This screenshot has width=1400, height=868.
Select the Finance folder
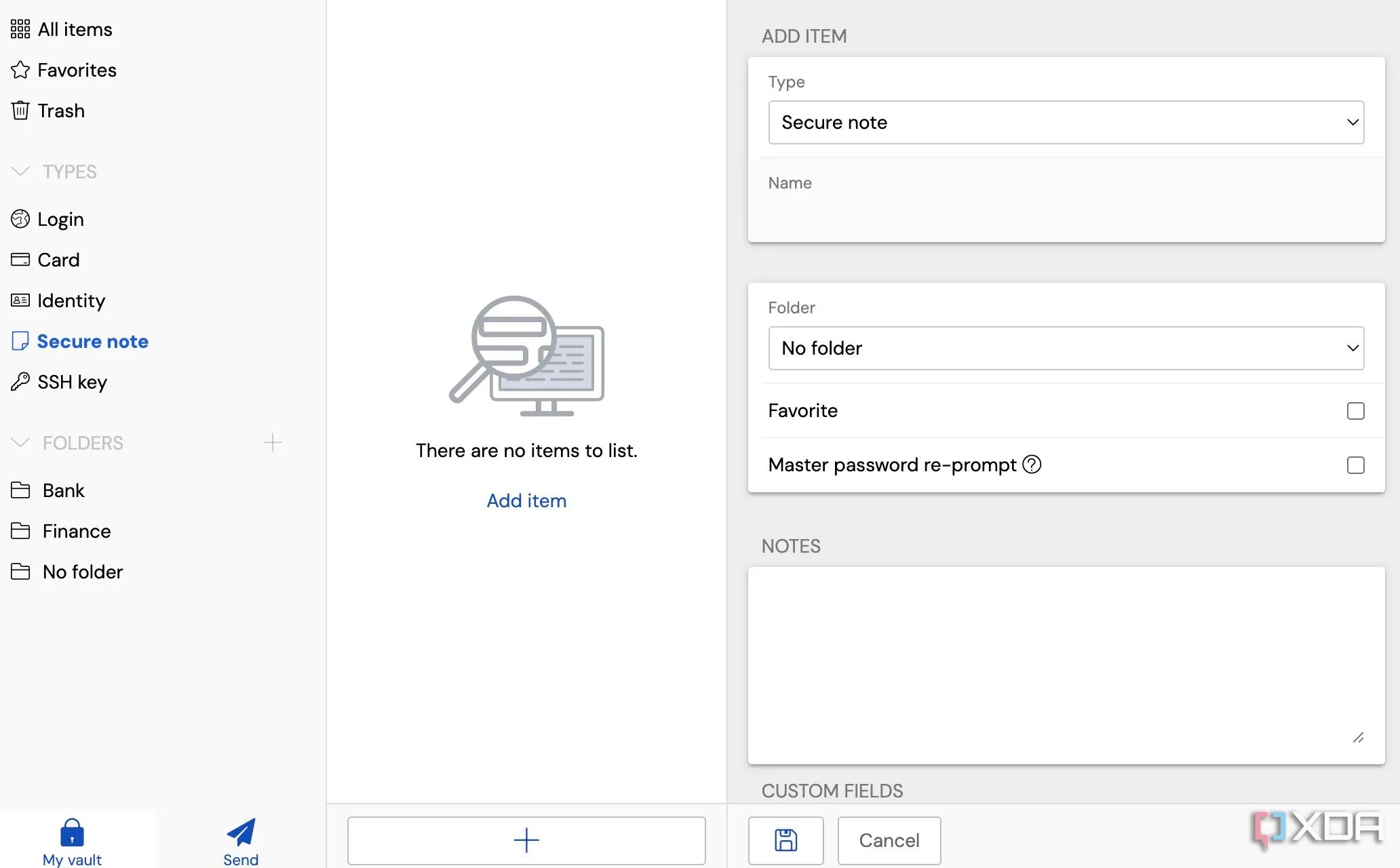[76, 531]
